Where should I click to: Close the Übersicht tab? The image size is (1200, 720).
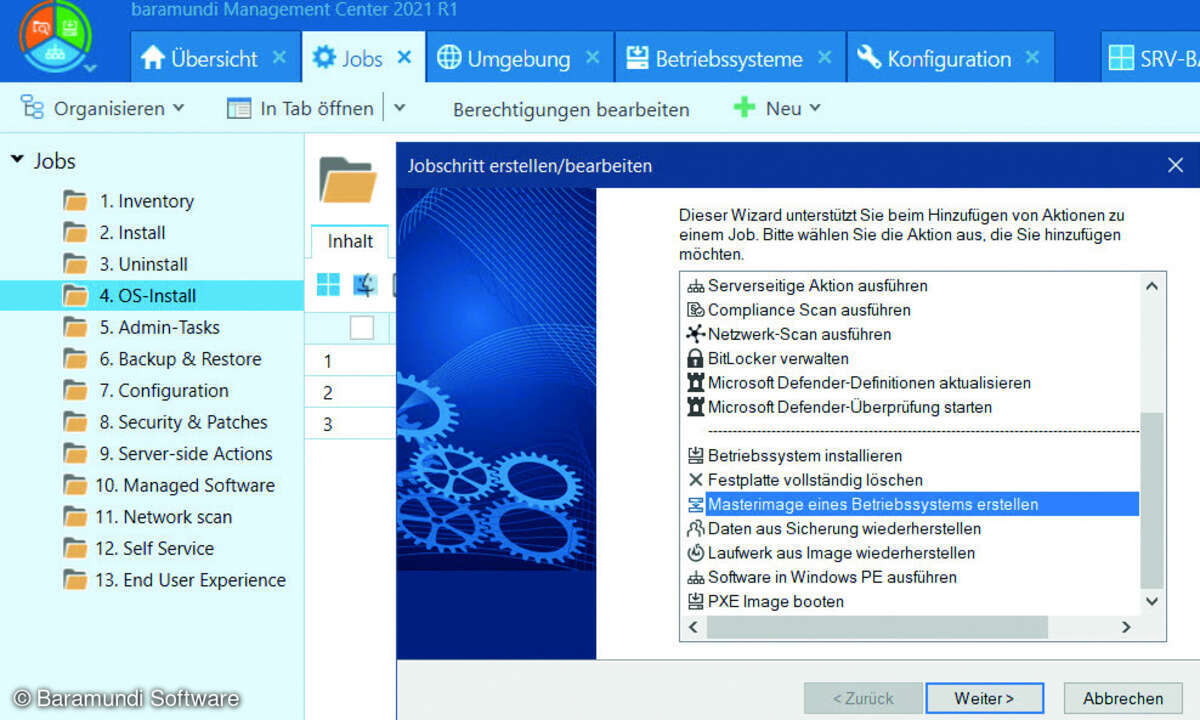280,58
